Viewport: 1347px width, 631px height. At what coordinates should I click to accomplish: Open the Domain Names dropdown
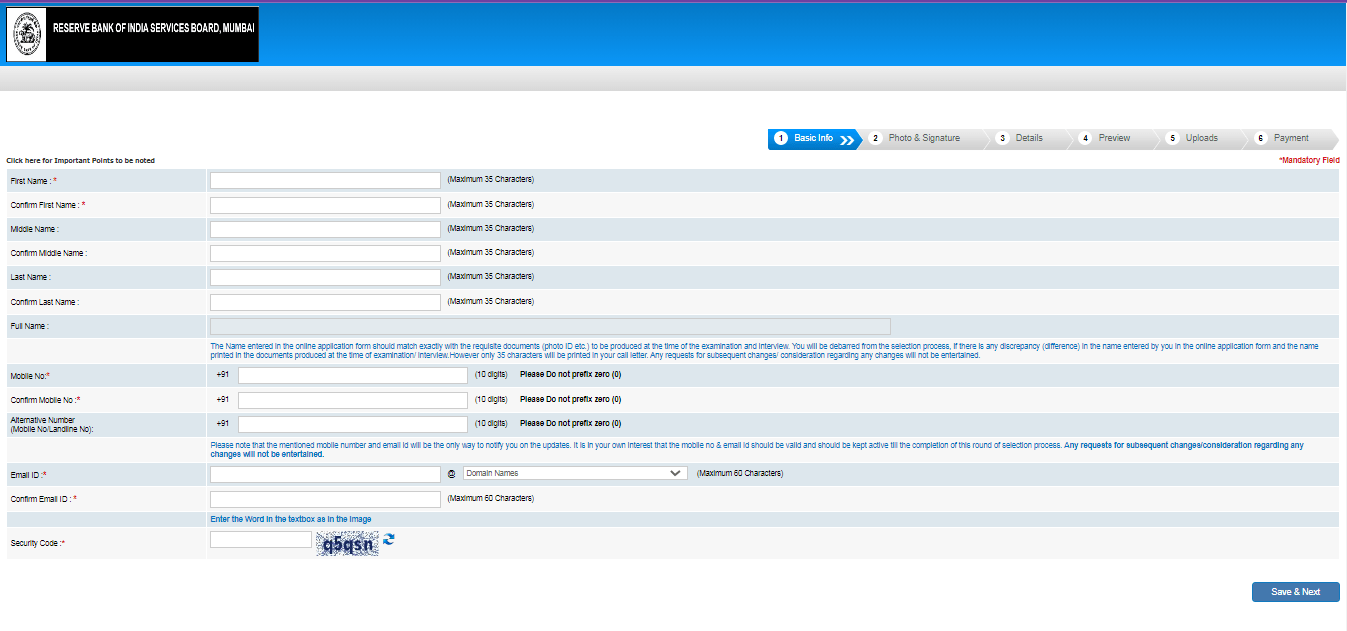click(574, 473)
